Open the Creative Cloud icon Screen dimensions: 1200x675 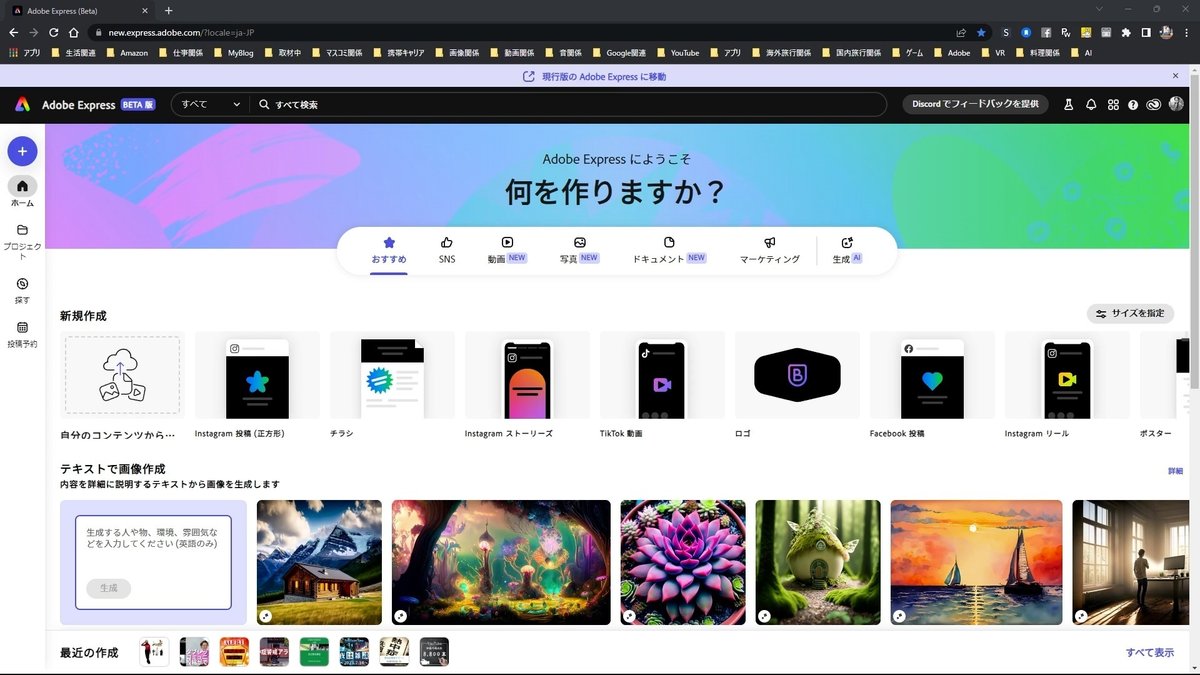pyautogui.click(x=1154, y=104)
